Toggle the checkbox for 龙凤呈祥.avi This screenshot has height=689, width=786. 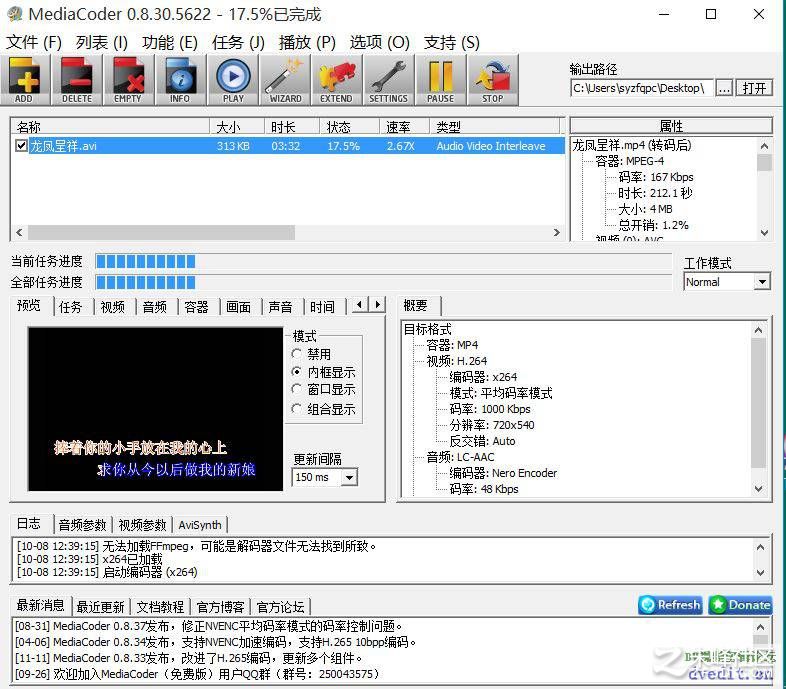click(21, 146)
